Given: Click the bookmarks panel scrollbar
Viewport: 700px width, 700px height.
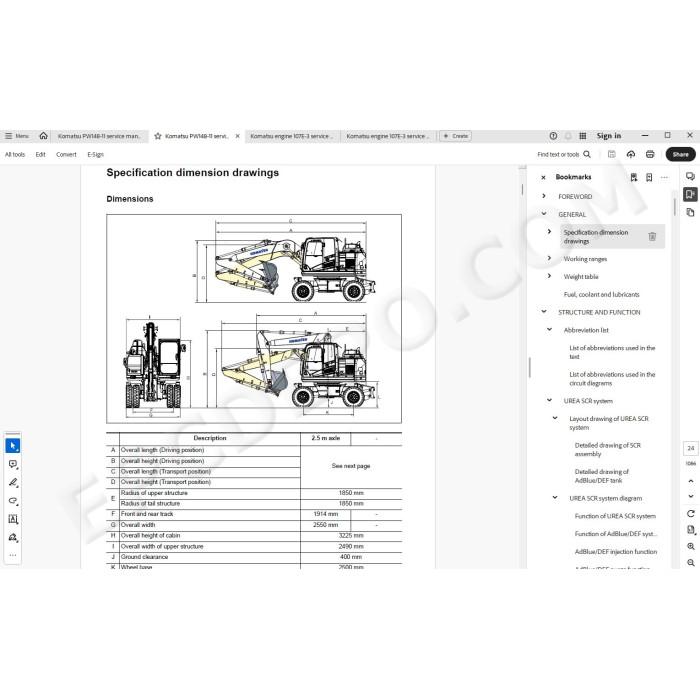Looking at the screenshot, I should tap(675, 207).
